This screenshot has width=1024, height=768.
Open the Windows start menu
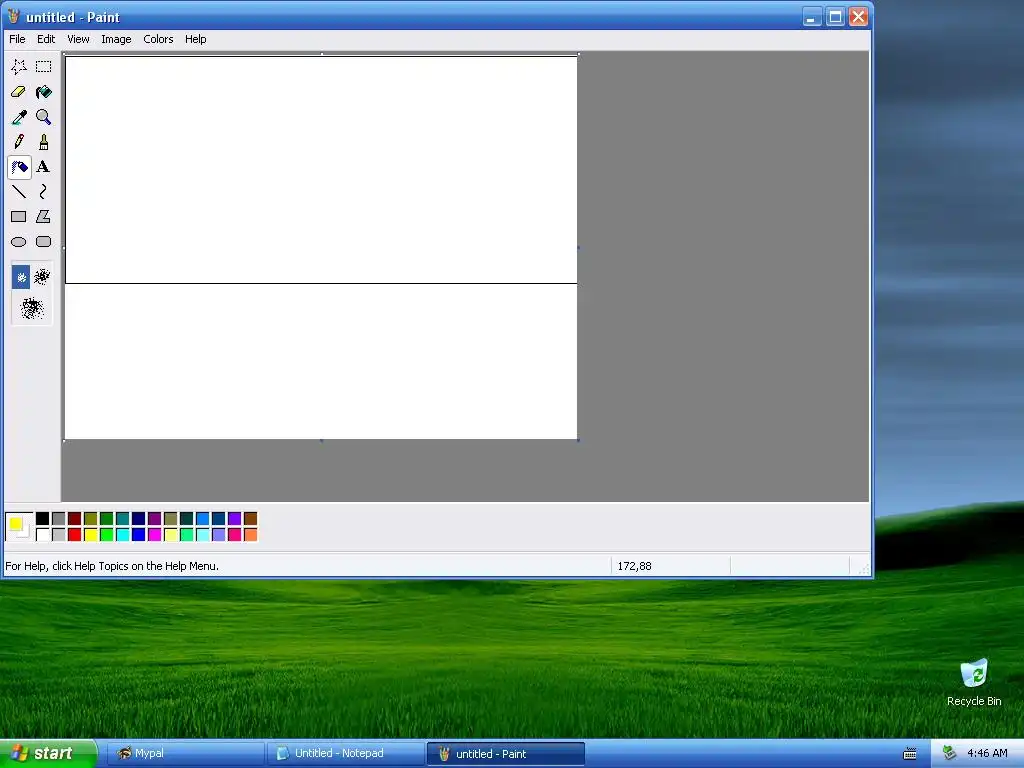[x=48, y=754]
